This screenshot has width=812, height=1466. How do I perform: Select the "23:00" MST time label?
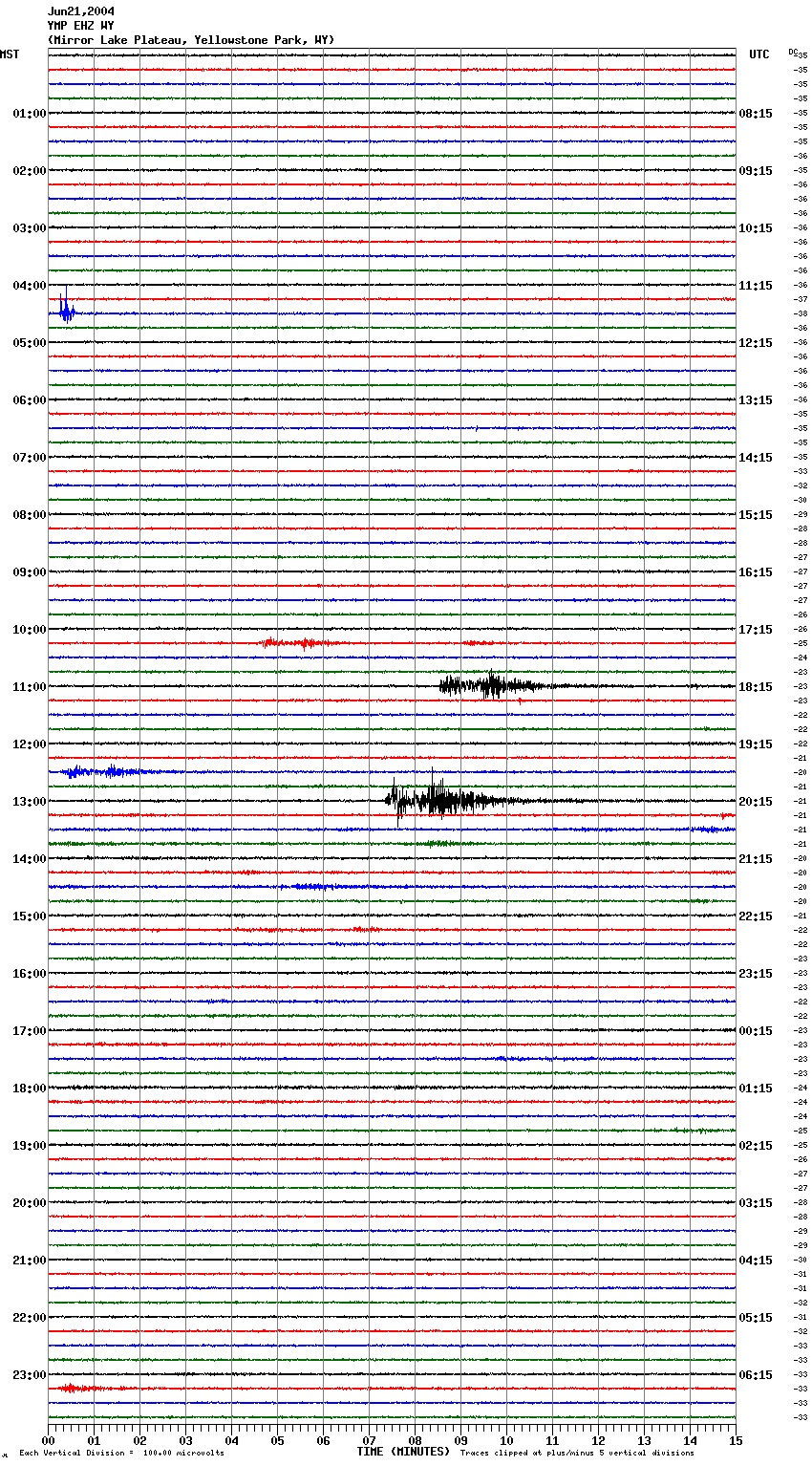[x=30, y=1375]
